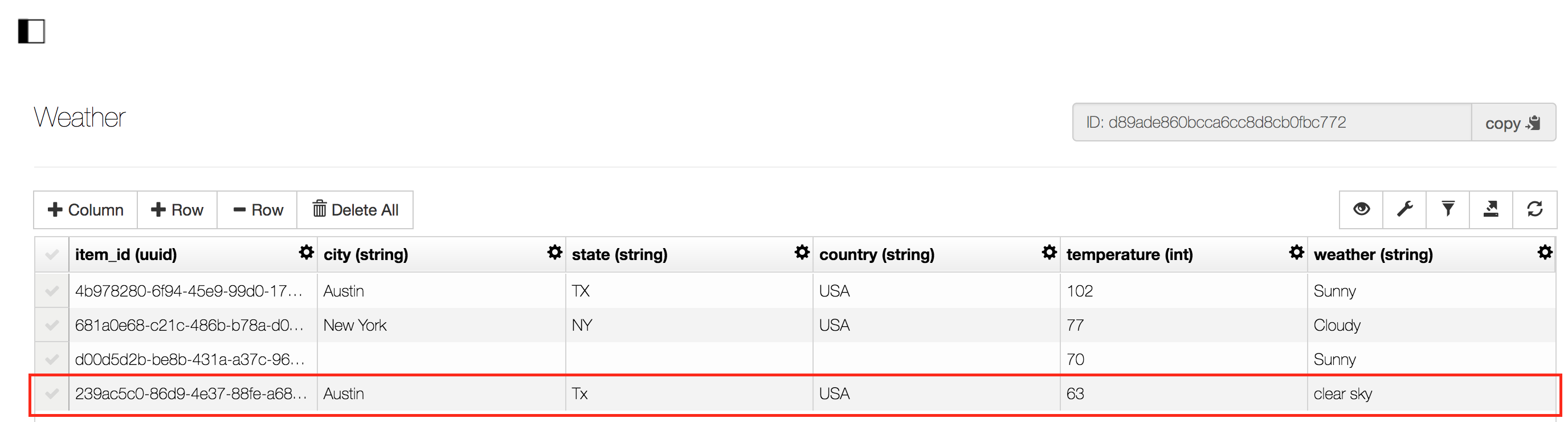Open the filter funnel tool
1568x422 pixels.
point(1448,209)
